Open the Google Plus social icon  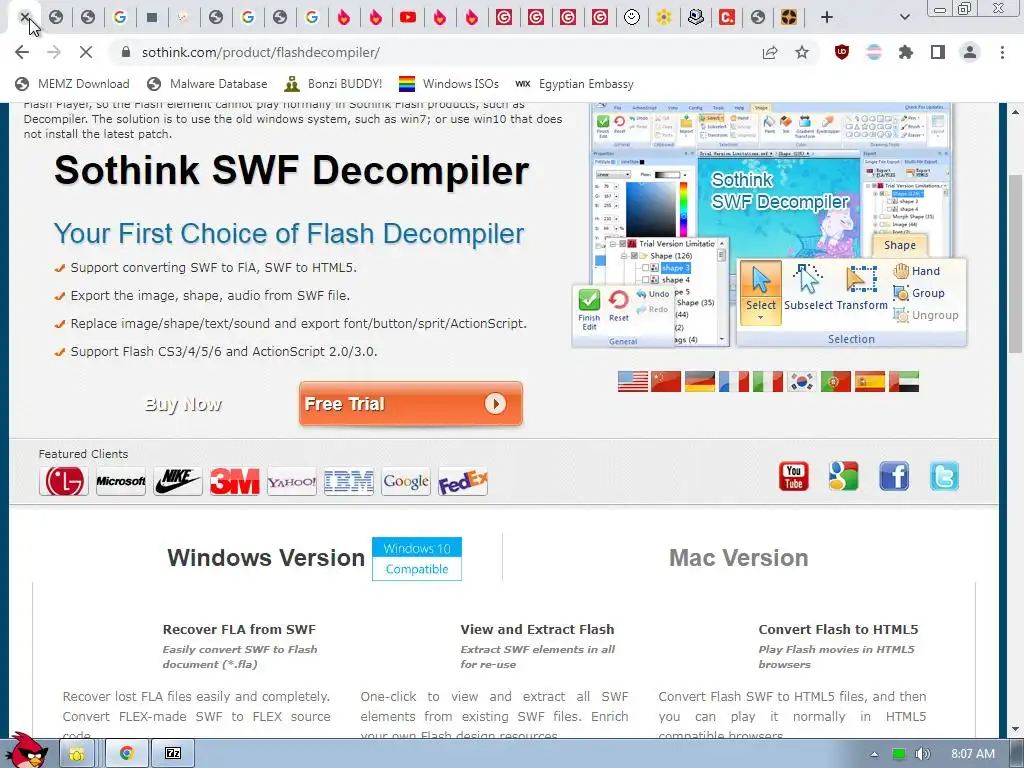coord(844,476)
